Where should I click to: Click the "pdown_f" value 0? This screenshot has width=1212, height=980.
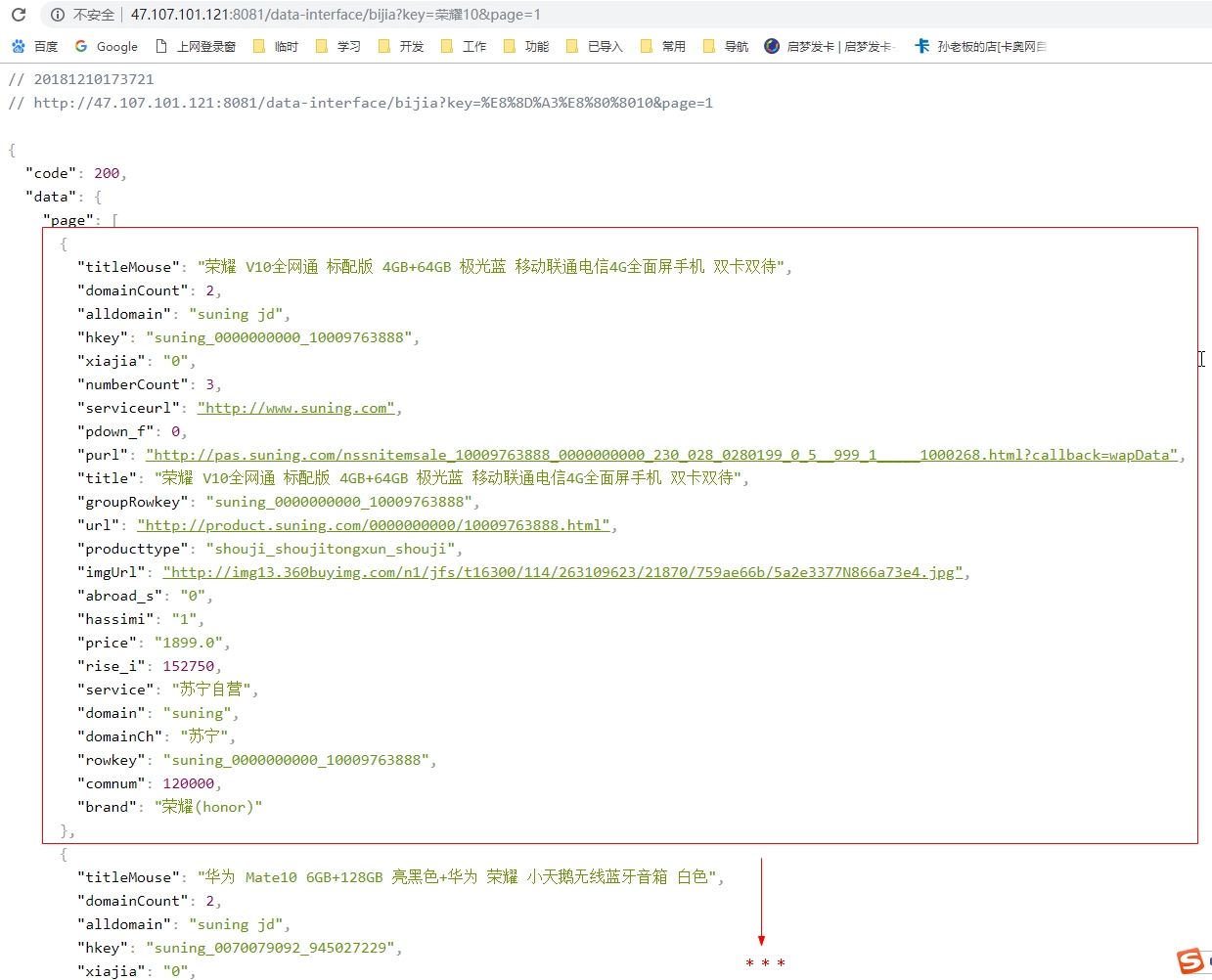click(175, 431)
